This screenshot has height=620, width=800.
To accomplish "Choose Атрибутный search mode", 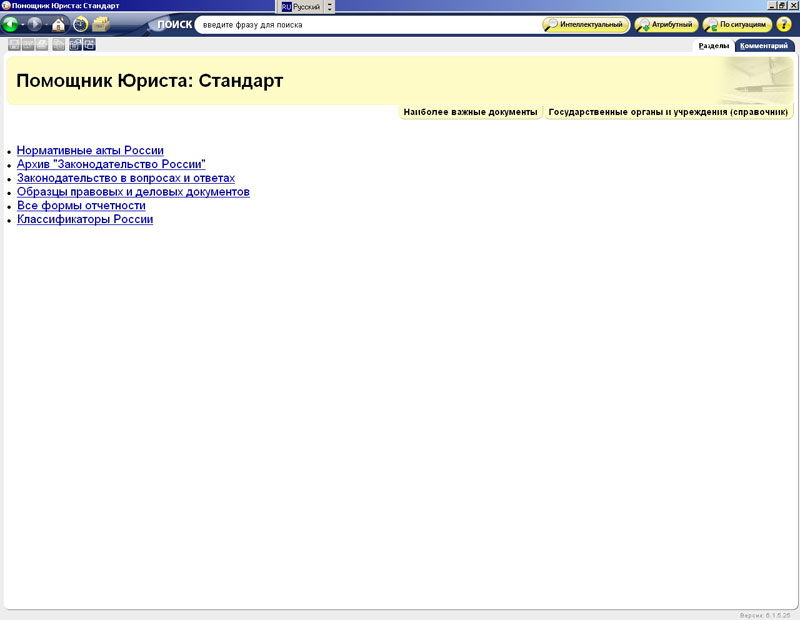I will tap(666, 24).
